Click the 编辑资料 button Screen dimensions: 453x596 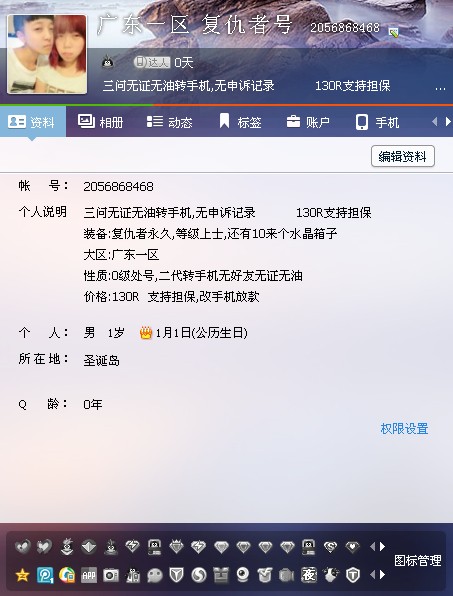coord(402,156)
